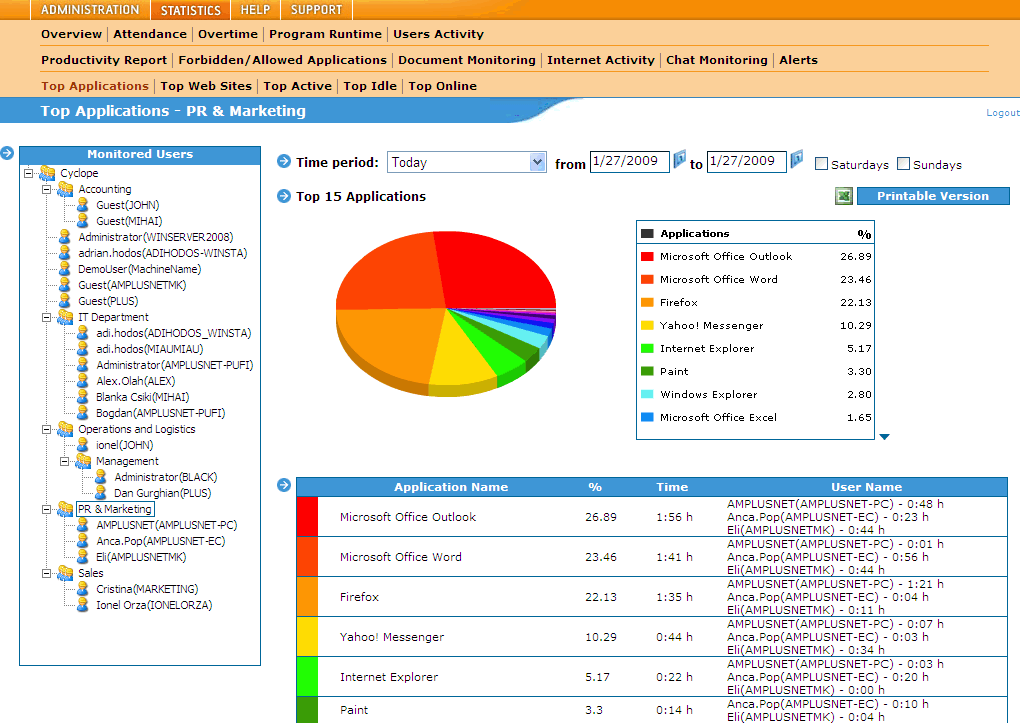The width and height of the screenshot is (1020, 723).
Task: Click the IT Department group icon
Action: tap(65, 317)
